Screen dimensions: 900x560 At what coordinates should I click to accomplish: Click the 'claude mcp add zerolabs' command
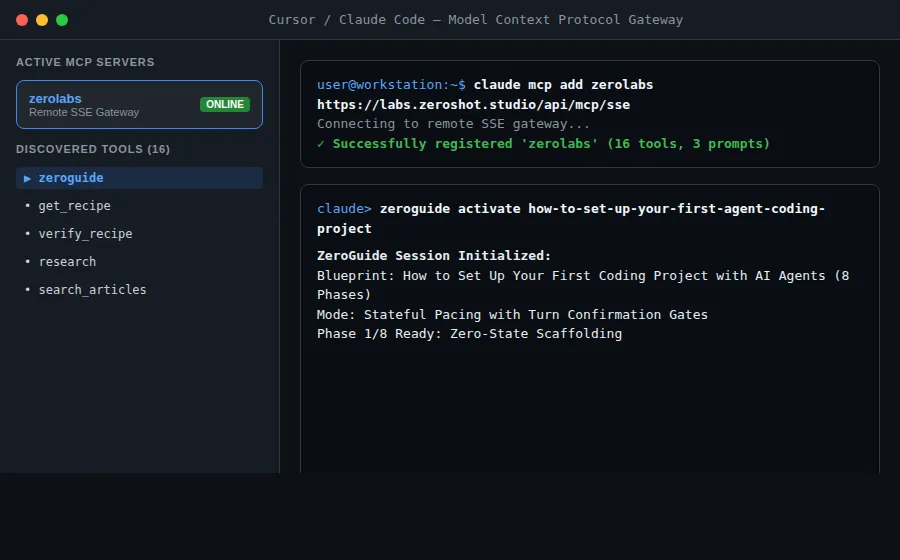click(x=564, y=85)
